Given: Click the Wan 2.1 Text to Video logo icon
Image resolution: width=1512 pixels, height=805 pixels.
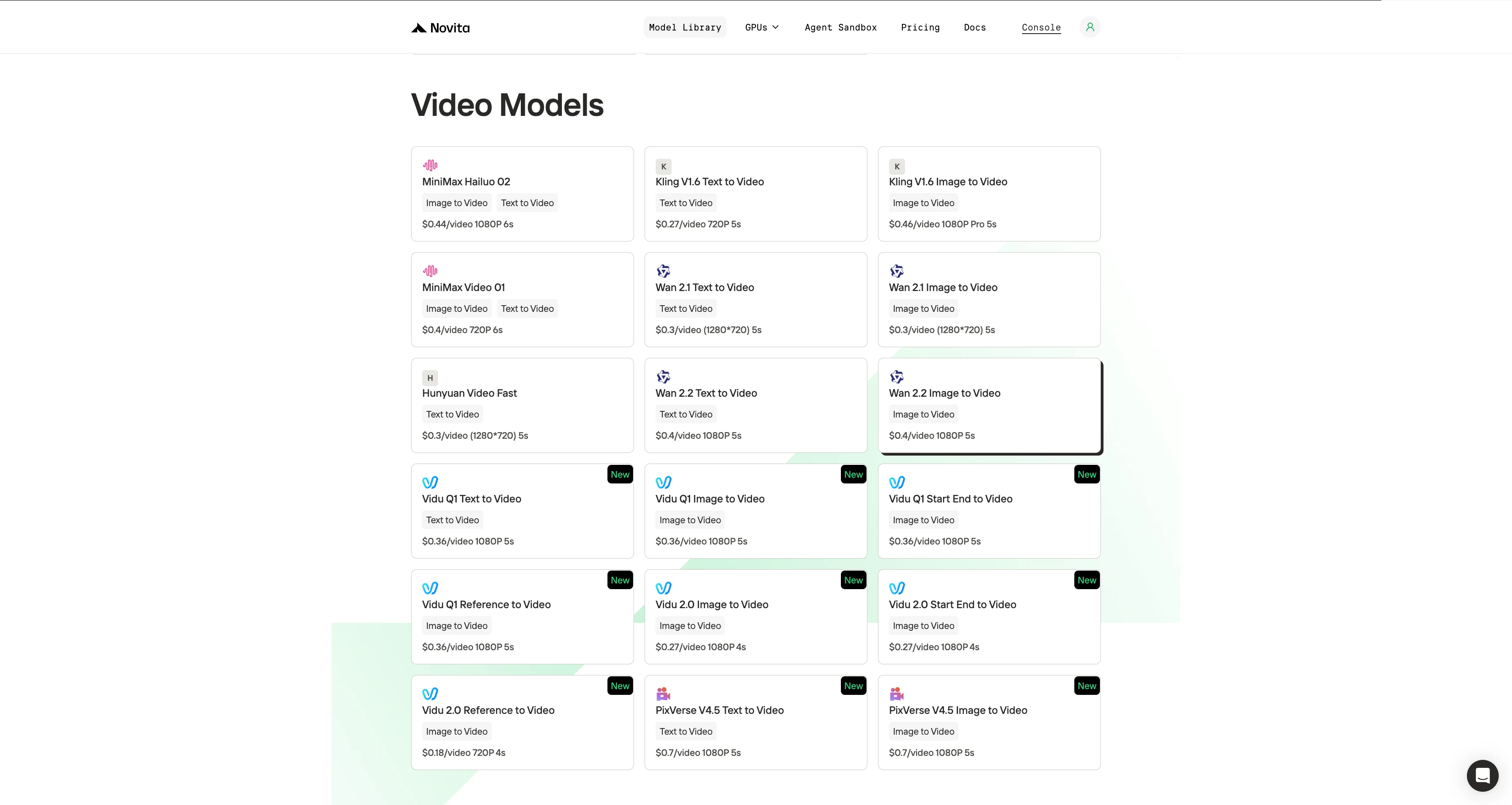Looking at the screenshot, I should (x=663, y=271).
